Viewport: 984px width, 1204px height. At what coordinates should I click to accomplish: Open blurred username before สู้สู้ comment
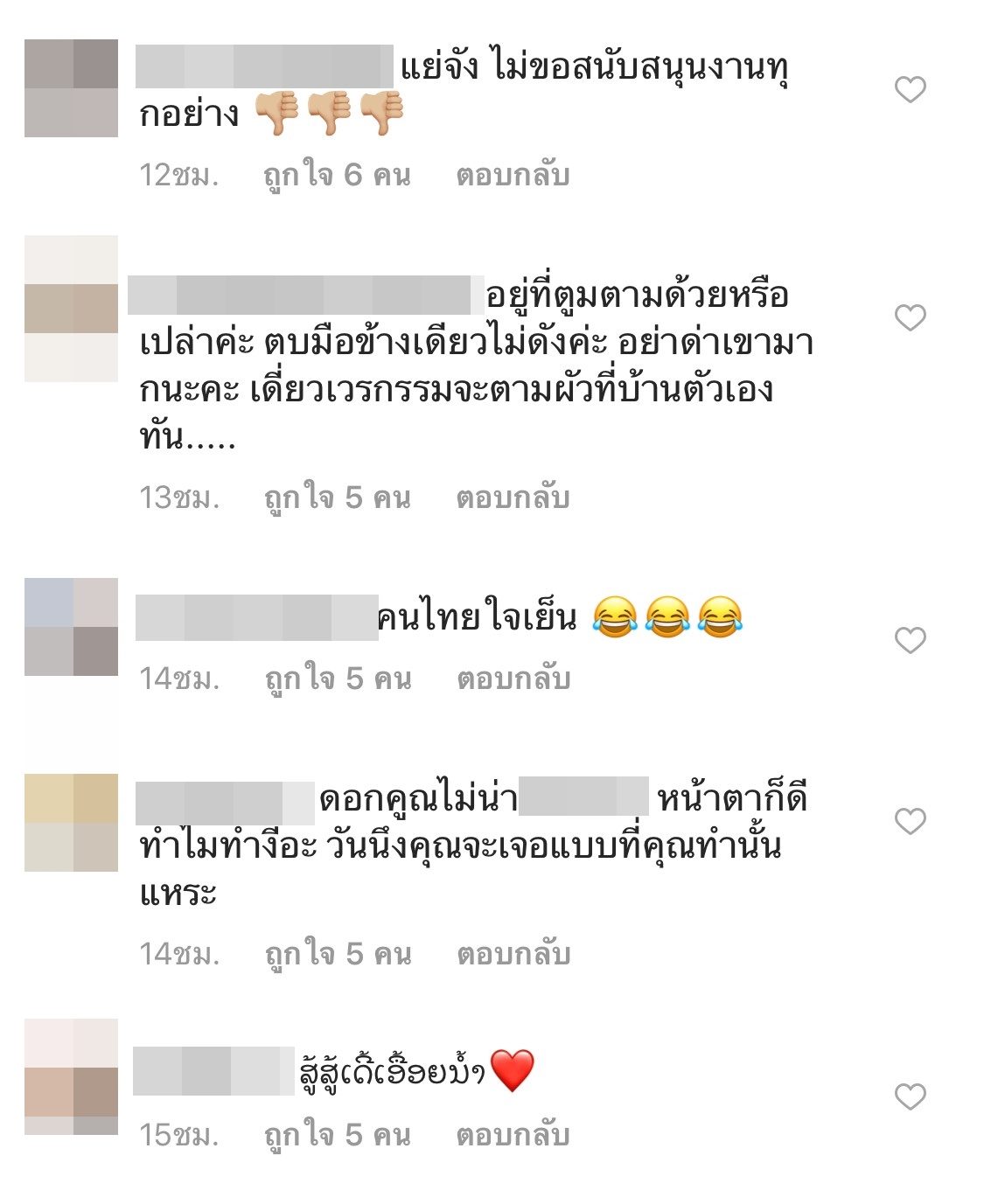[214, 1071]
